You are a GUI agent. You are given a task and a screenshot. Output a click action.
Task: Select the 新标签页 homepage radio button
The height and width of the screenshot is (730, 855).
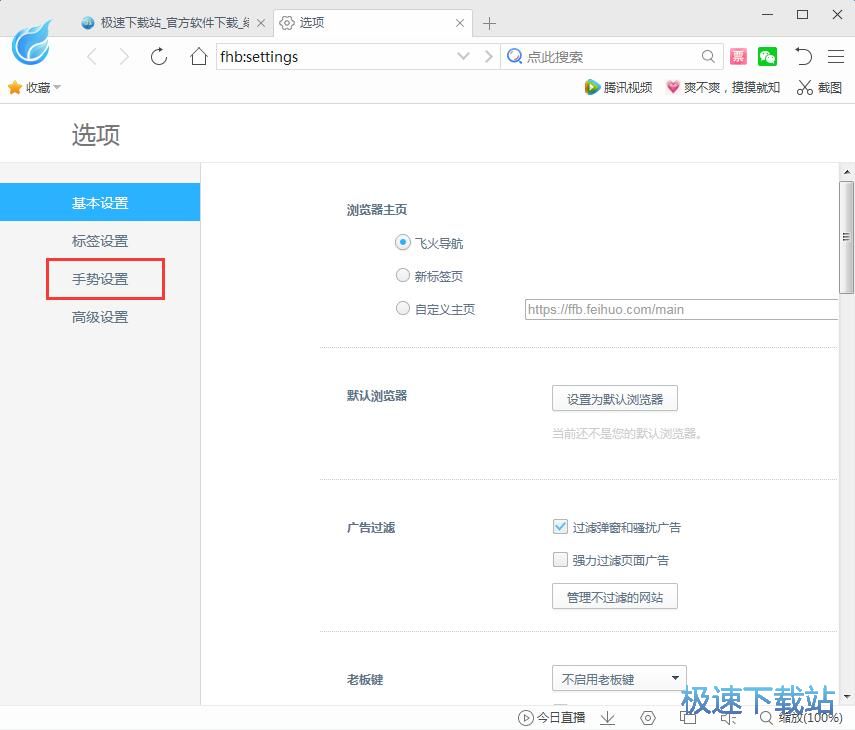[x=402, y=275]
